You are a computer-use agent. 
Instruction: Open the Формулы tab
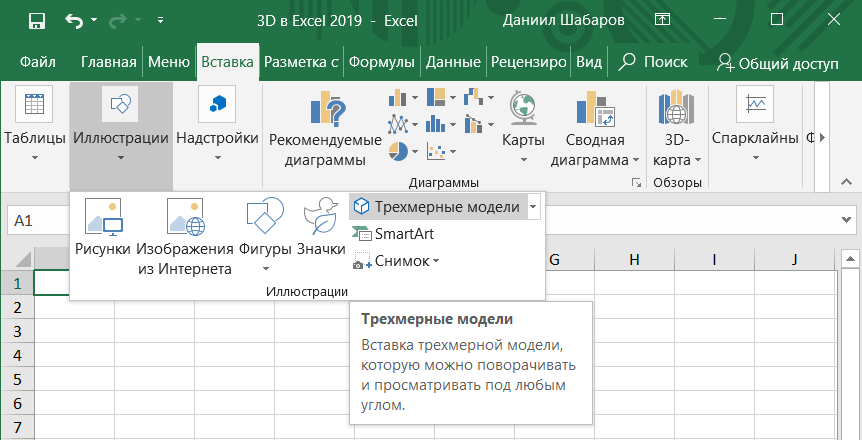382,62
